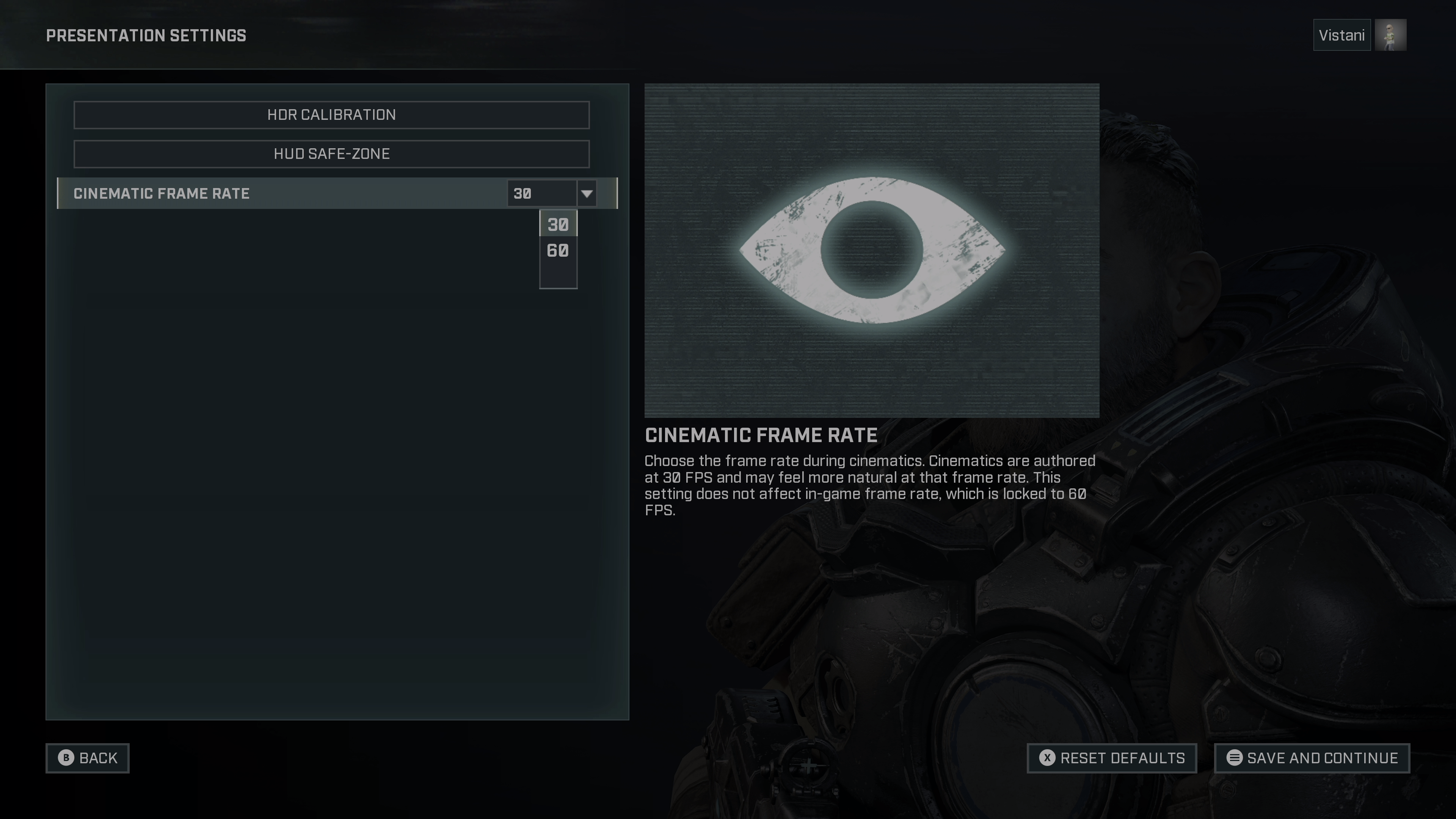Click SAVE AND CONTINUE to apply settings
Viewport: 1456px width, 819px height.
[1312, 757]
